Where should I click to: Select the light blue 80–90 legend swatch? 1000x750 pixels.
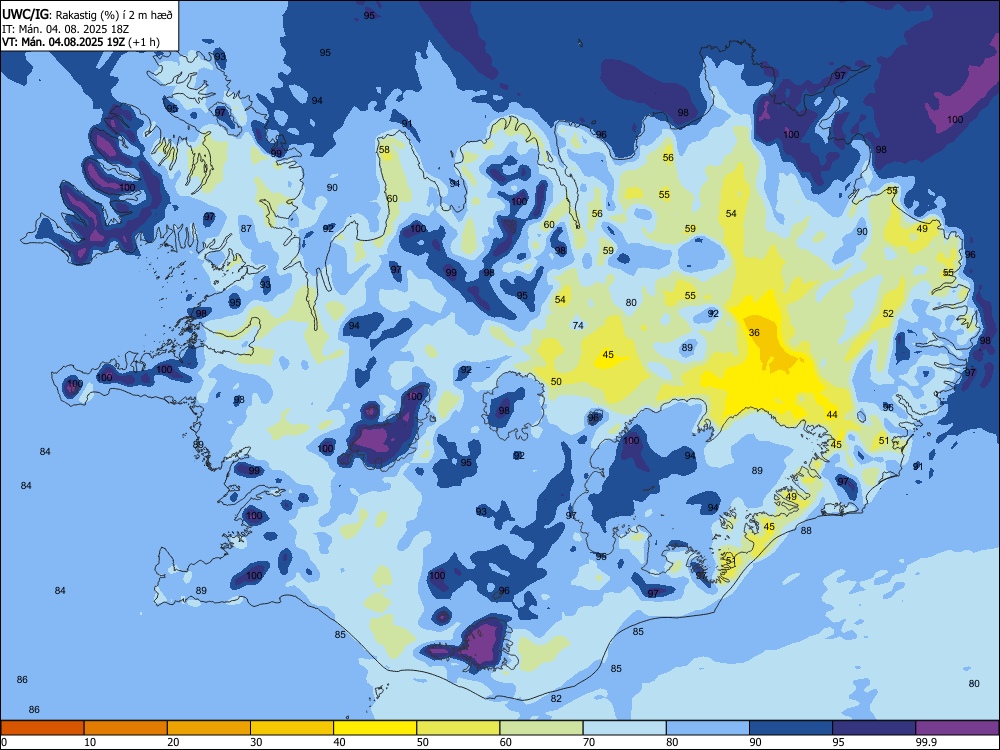(708, 728)
